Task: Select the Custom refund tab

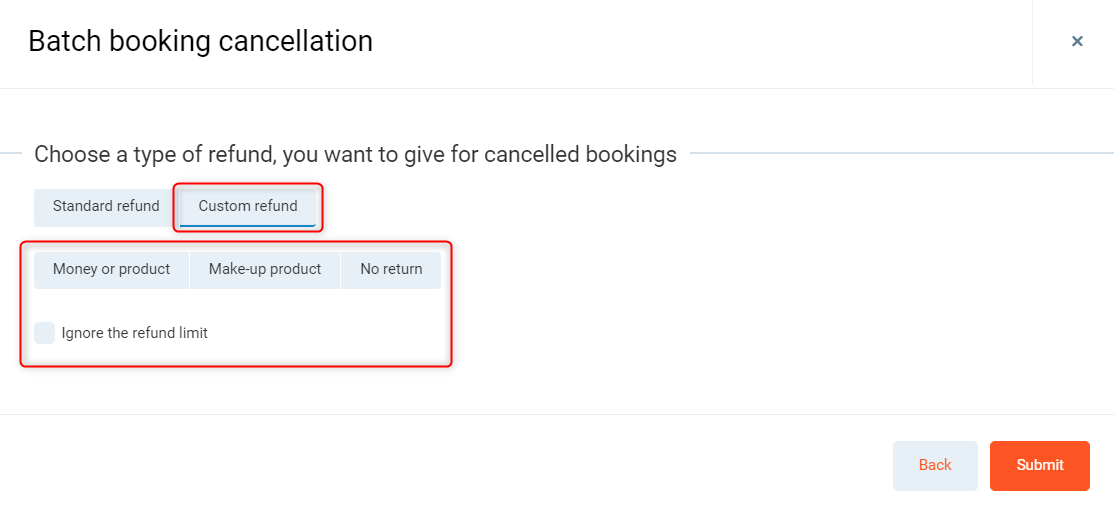Action: (248, 207)
